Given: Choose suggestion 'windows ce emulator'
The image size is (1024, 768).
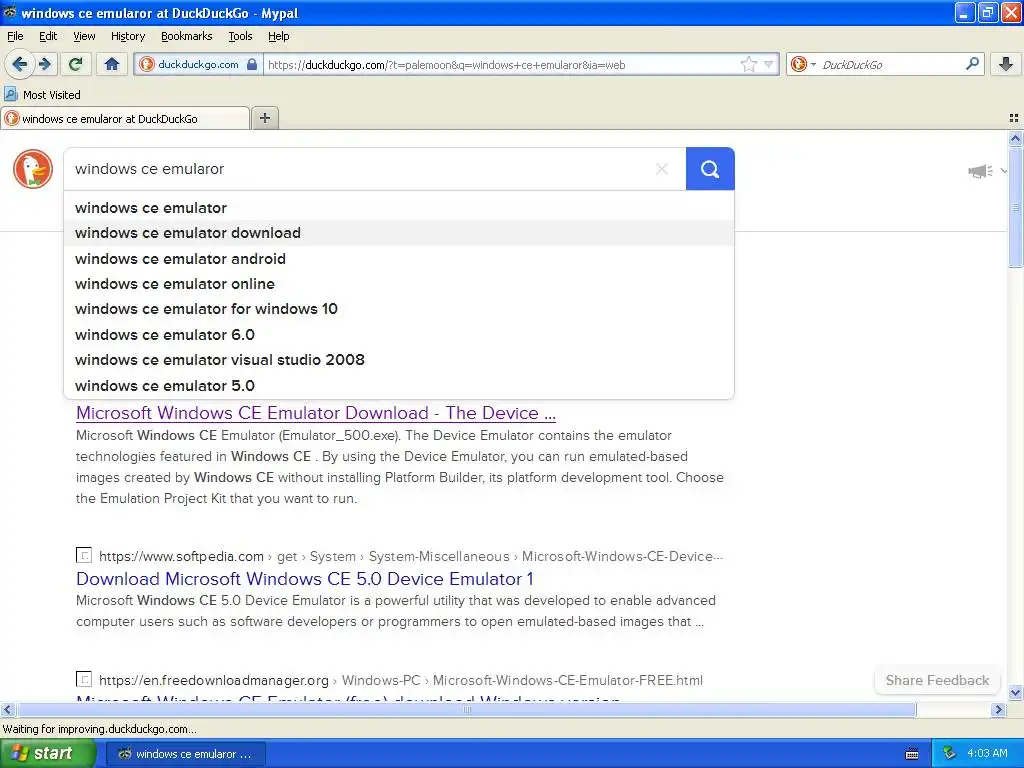Looking at the screenshot, I should pyautogui.click(x=399, y=208).
